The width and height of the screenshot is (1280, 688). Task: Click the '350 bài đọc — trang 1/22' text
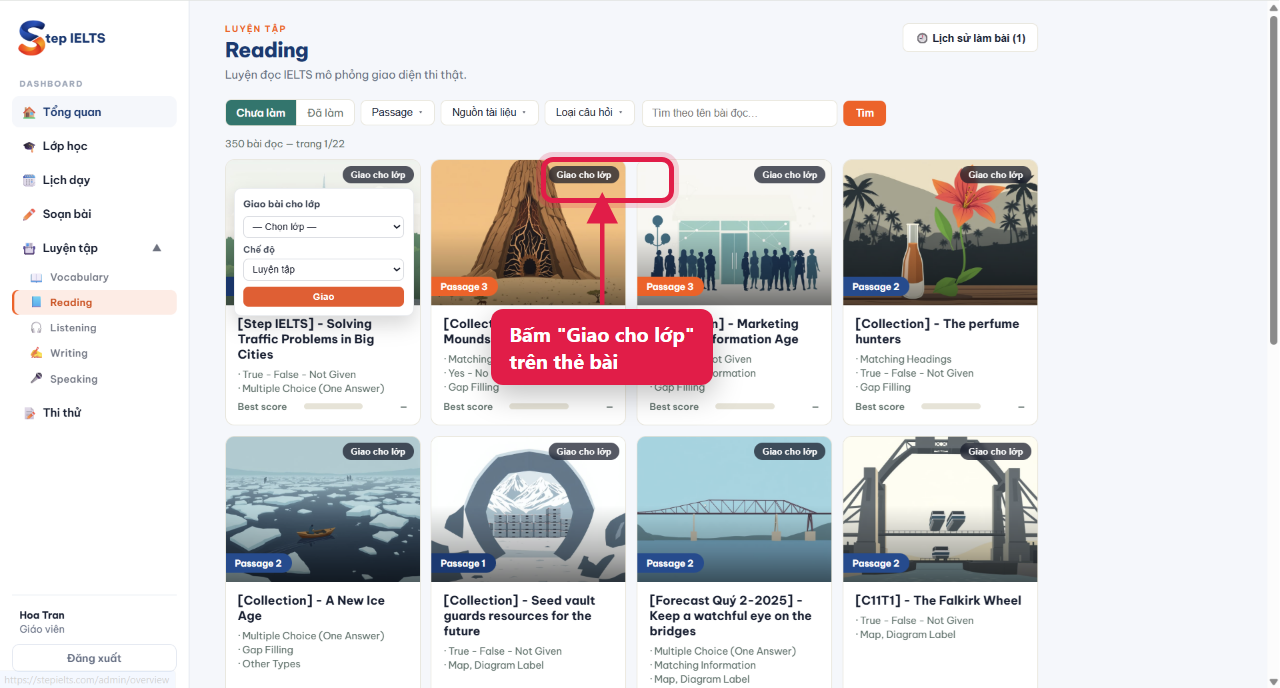click(x=285, y=144)
